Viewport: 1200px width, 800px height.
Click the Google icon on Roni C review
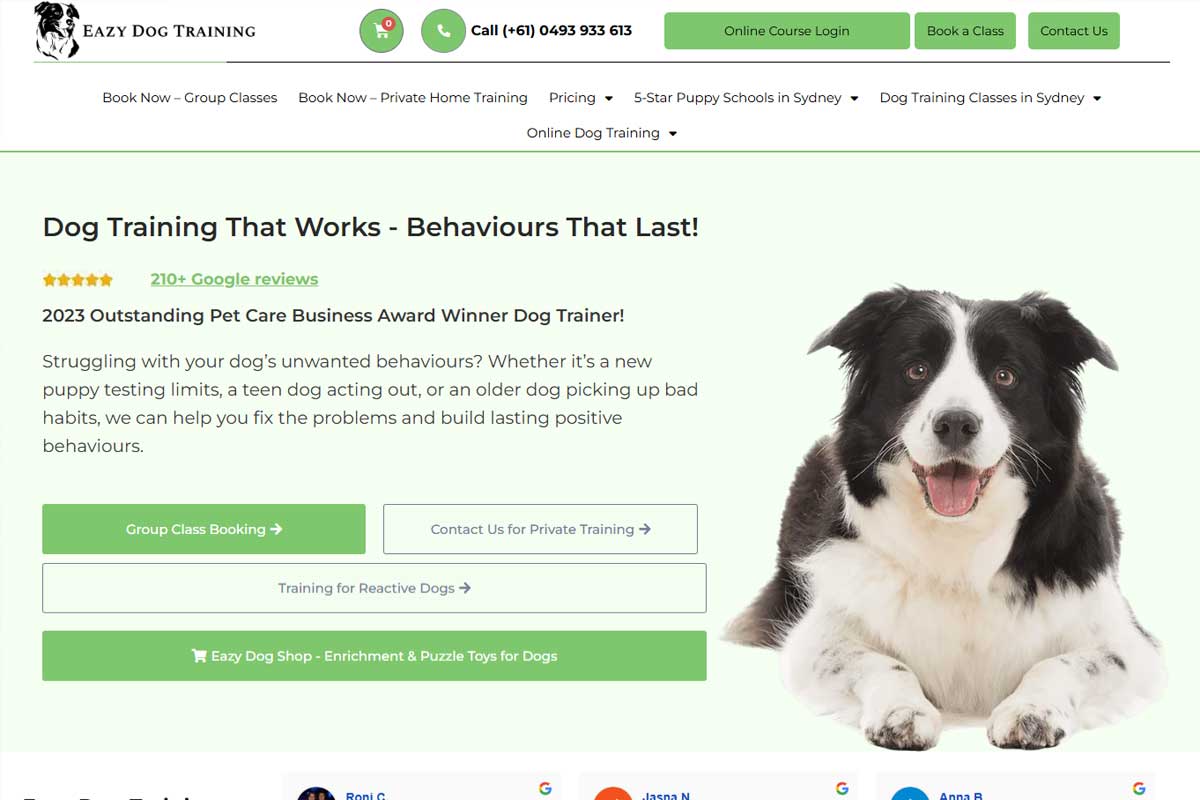point(545,788)
